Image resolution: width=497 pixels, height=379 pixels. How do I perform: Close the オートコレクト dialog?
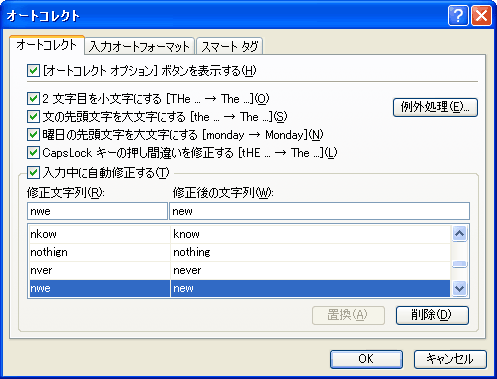pos(481,15)
